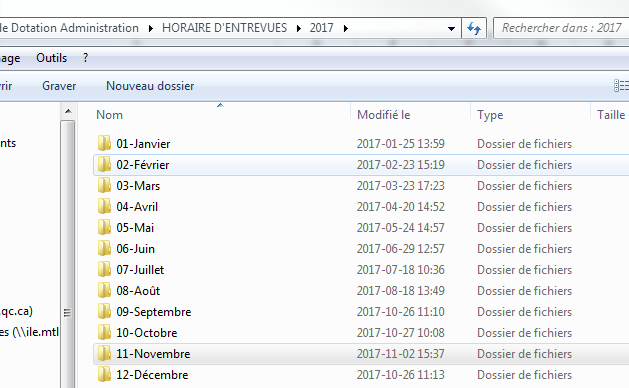Select the 12-Décembre folder name
Viewport: 629px width, 388px height.
pyautogui.click(x=152, y=375)
